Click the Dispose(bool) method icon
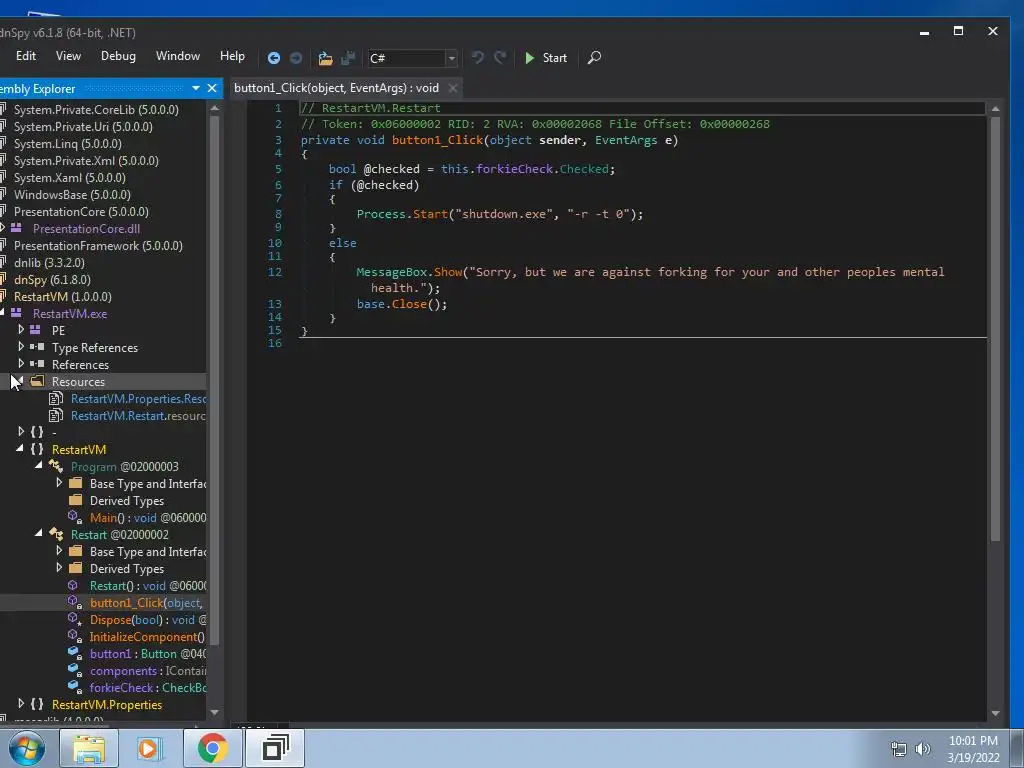 click(75, 619)
